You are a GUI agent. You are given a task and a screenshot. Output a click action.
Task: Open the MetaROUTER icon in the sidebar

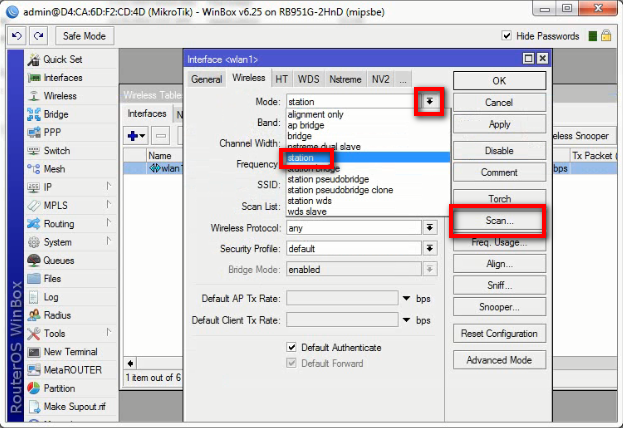(34, 370)
